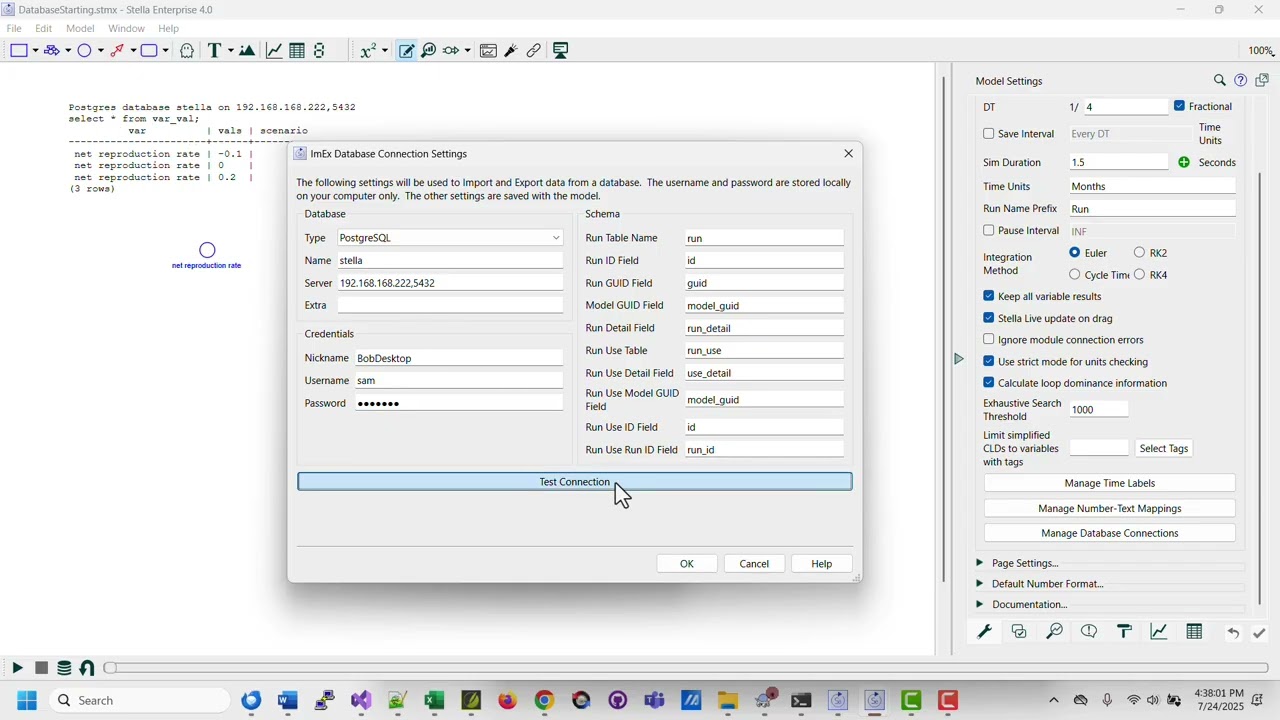The height and width of the screenshot is (720, 1280).
Task: Click the Numeric display tool
Action: pyautogui.click(x=319, y=50)
